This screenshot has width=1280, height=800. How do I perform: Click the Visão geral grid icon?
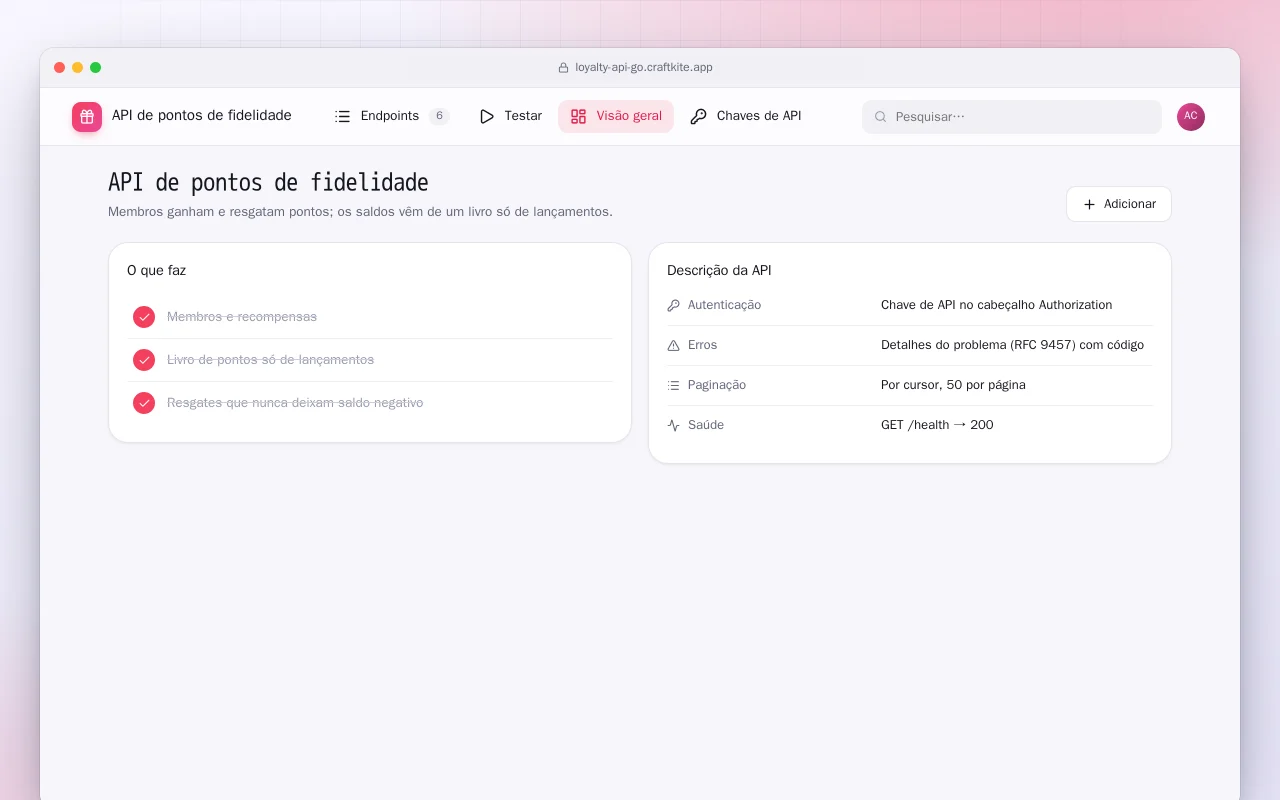click(578, 116)
